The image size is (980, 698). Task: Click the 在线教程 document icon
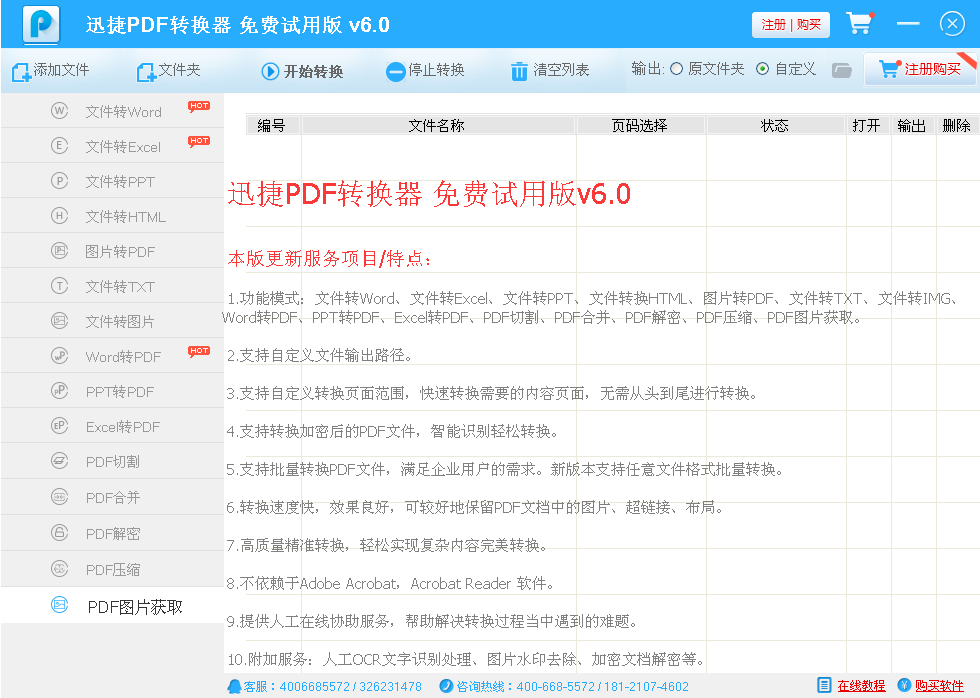[x=824, y=686]
